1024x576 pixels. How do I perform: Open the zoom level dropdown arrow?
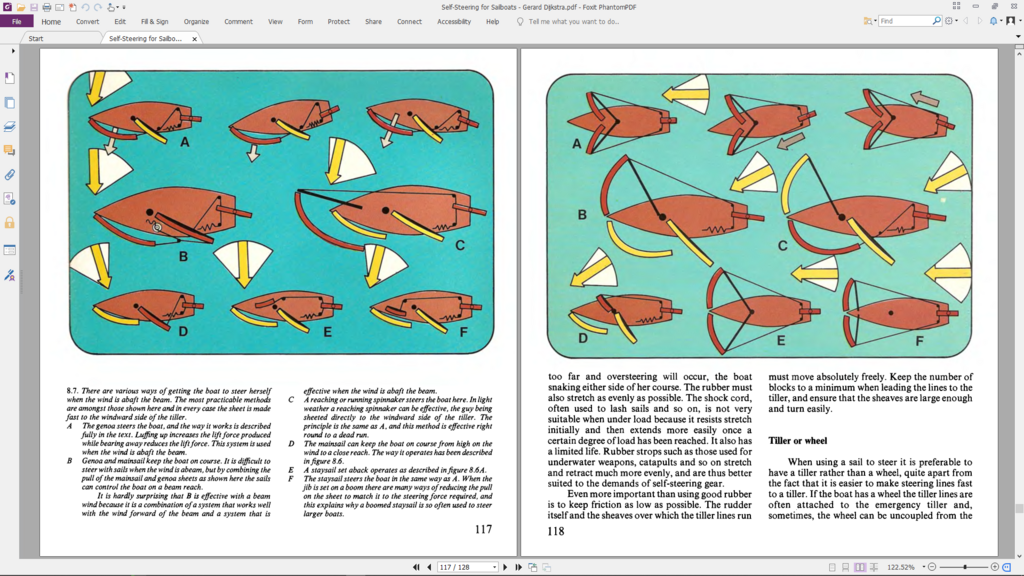(923, 567)
